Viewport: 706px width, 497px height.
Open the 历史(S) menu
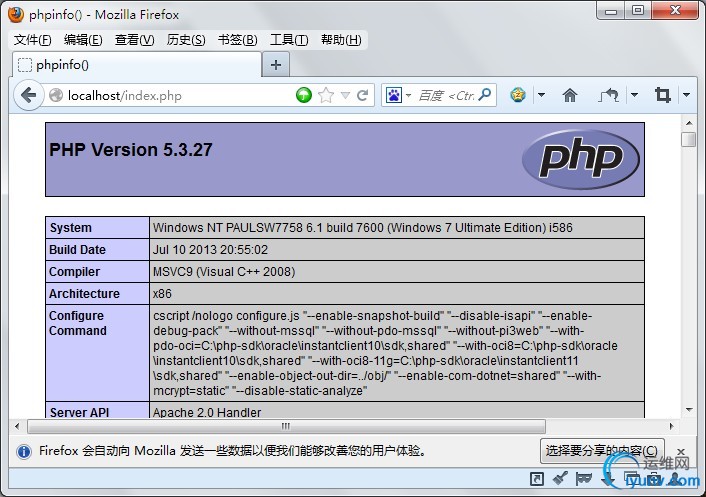[x=186, y=40]
